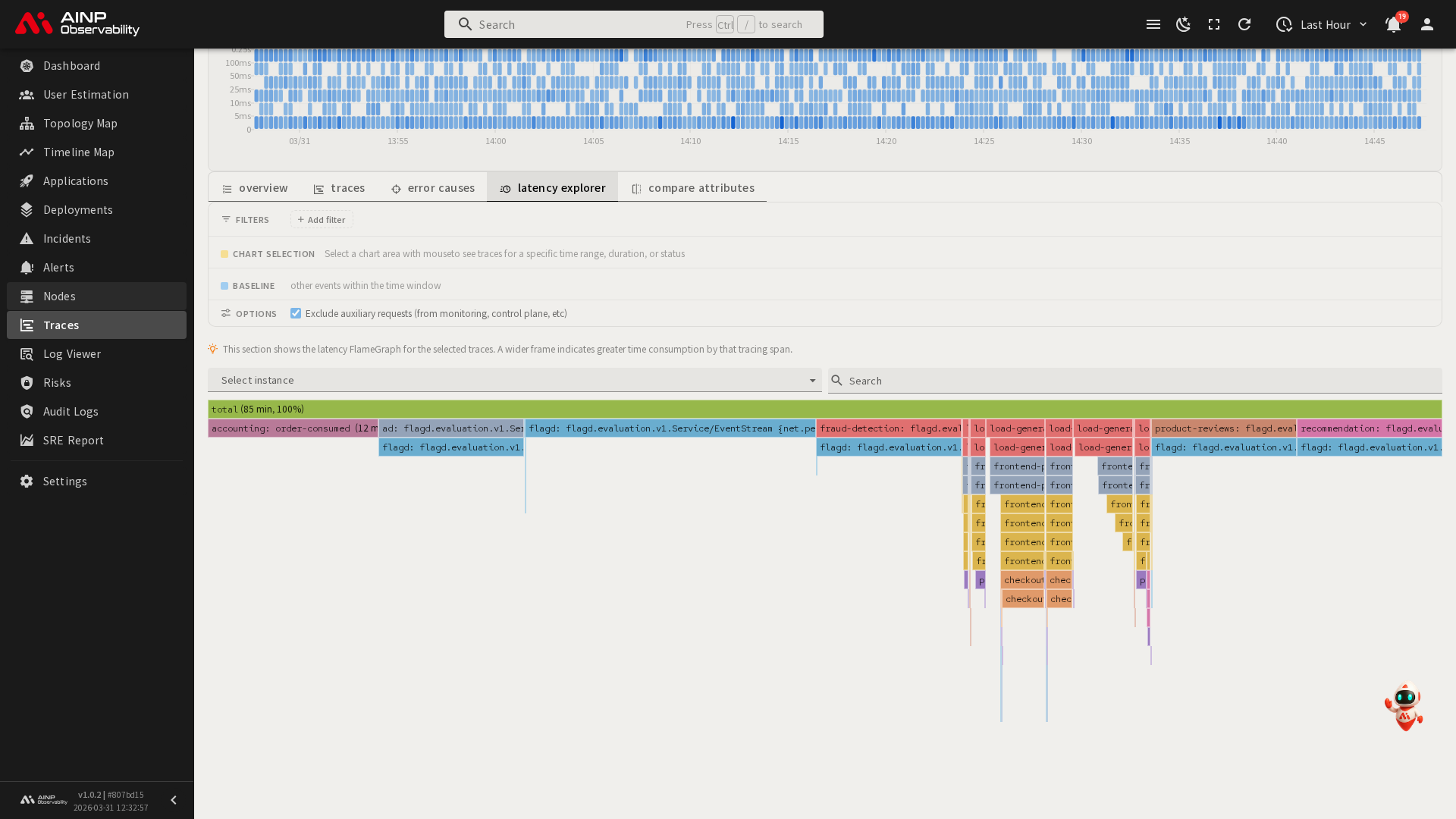The image size is (1456, 819).
Task: Open Topology Map in sidebar
Action: click(x=80, y=123)
